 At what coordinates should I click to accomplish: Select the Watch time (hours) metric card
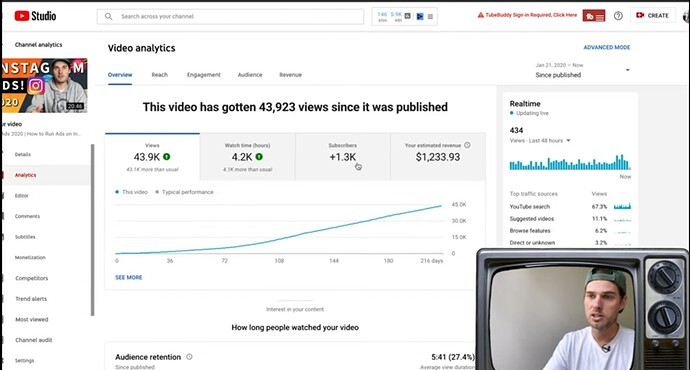(x=247, y=157)
